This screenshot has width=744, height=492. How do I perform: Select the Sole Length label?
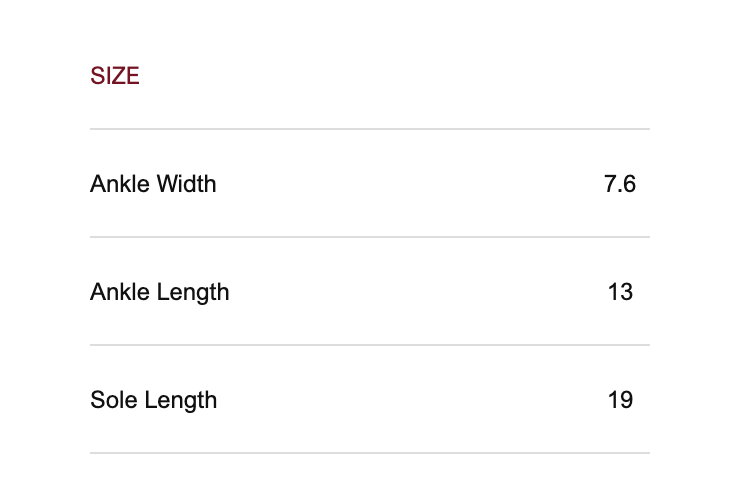click(x=153, y=400)
